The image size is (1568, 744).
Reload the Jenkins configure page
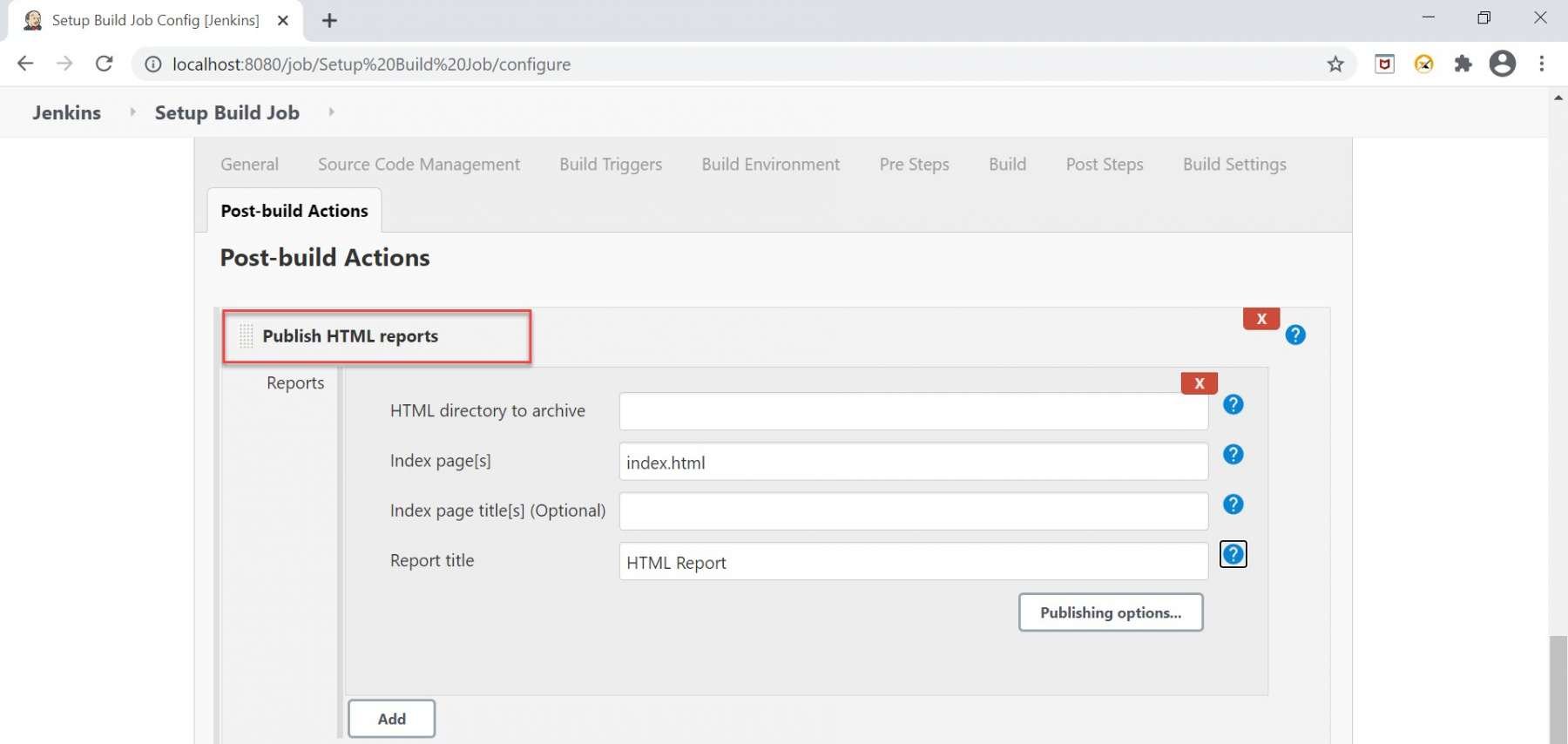(104, 64)
